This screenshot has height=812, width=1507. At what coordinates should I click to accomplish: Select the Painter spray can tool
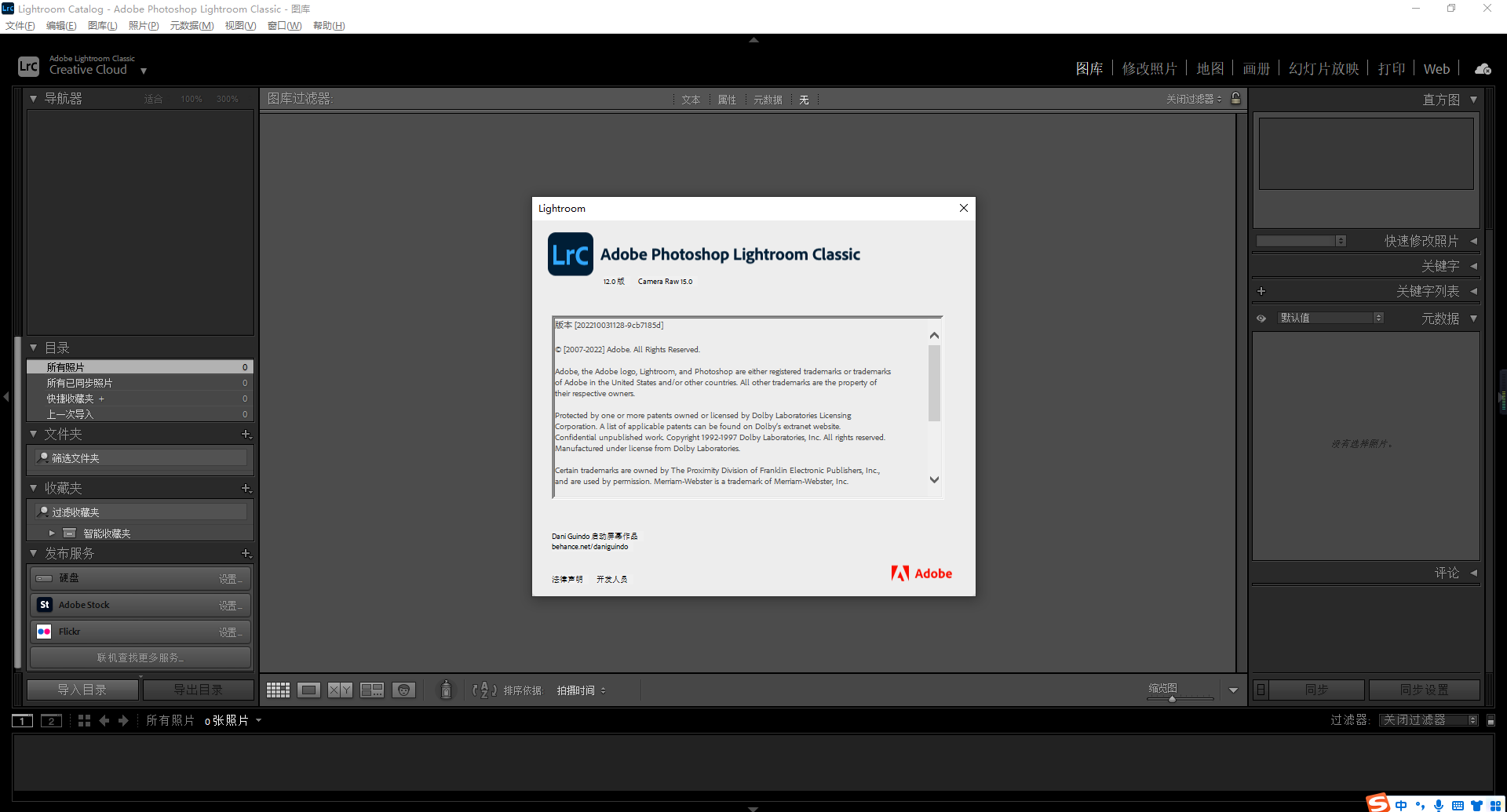446,690
